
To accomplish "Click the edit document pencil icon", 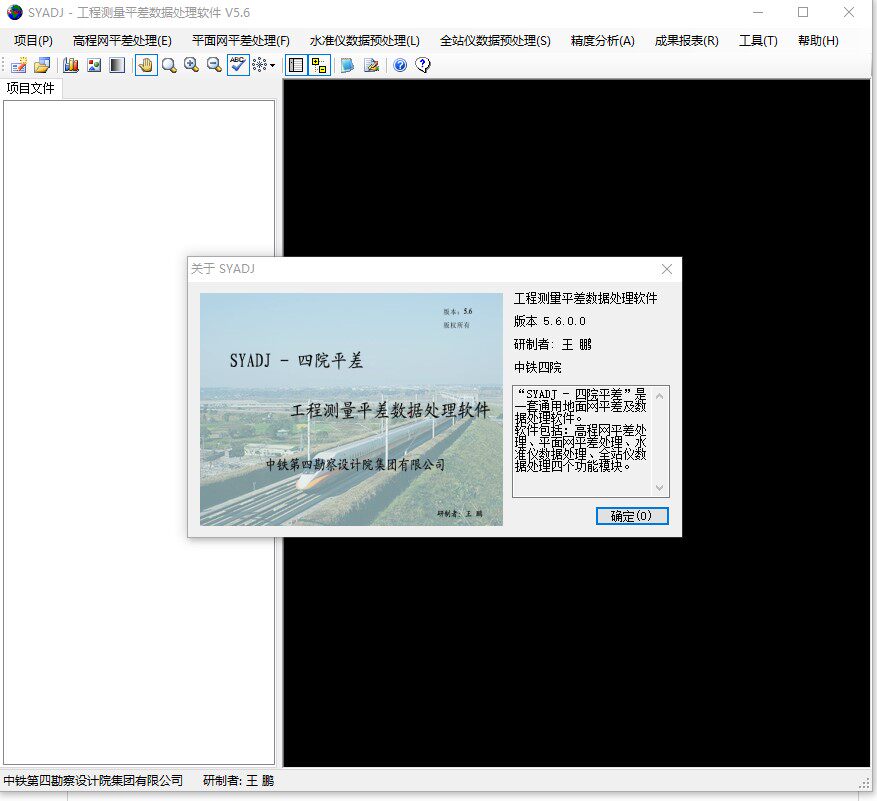I will [x=371, y=65].
